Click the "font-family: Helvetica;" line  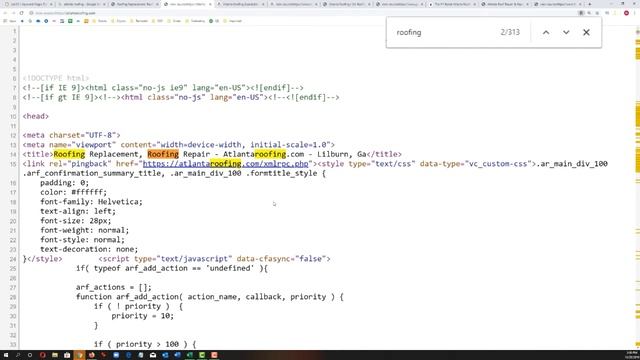91,202
